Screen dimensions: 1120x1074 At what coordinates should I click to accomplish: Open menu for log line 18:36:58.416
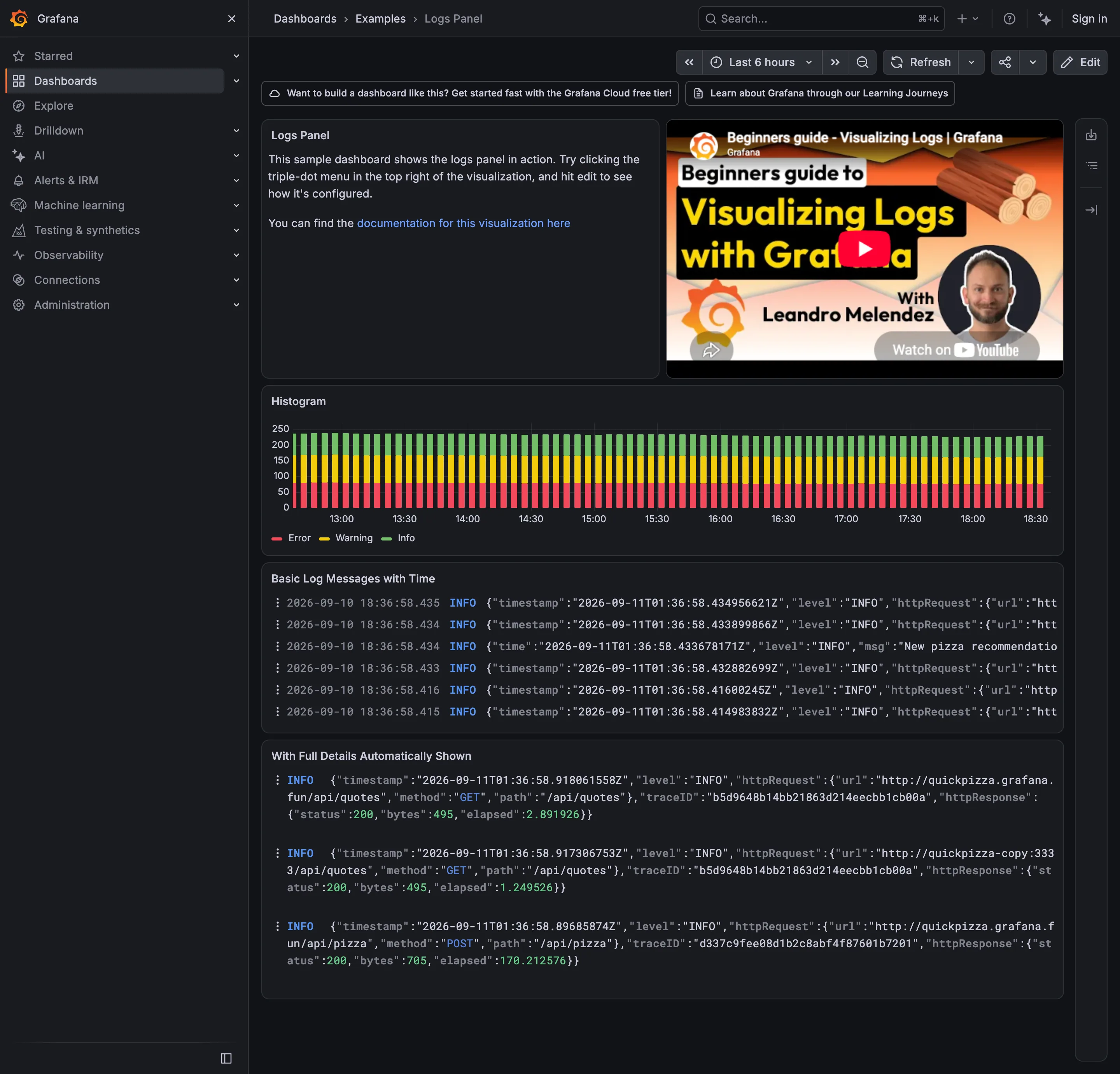pyautogui.click(x=278, y=689)
